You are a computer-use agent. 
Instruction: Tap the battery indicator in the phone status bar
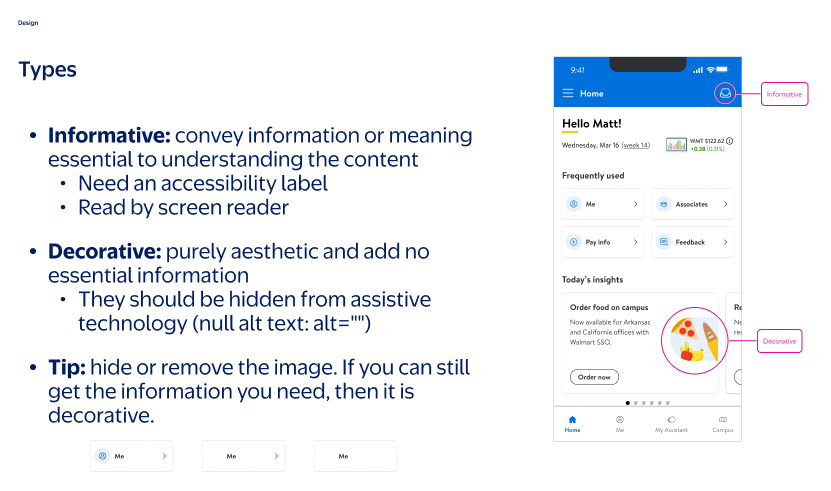pyautogui.click(x=722, y=69)
